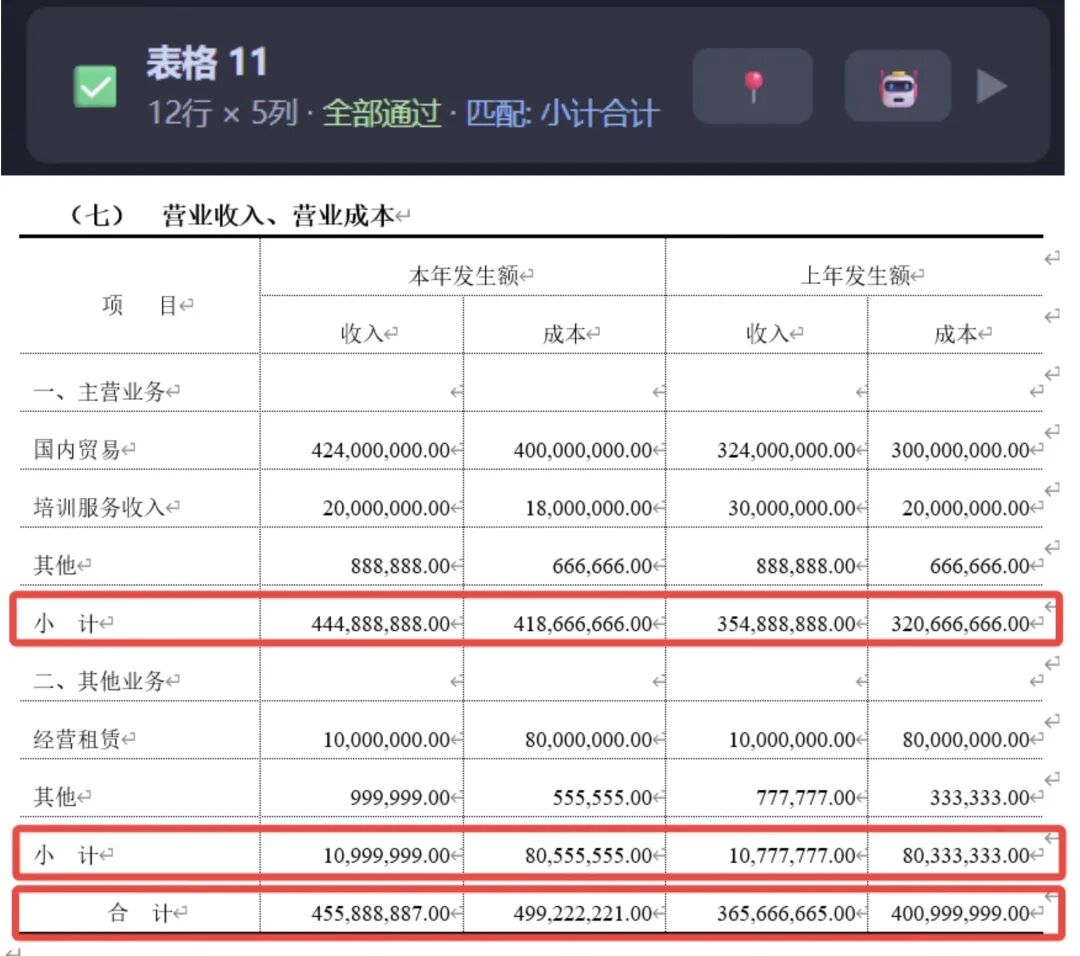Select cell 455,888,887.00
The width and height of the screenshot is (1080, 956).
click(381, 914)
